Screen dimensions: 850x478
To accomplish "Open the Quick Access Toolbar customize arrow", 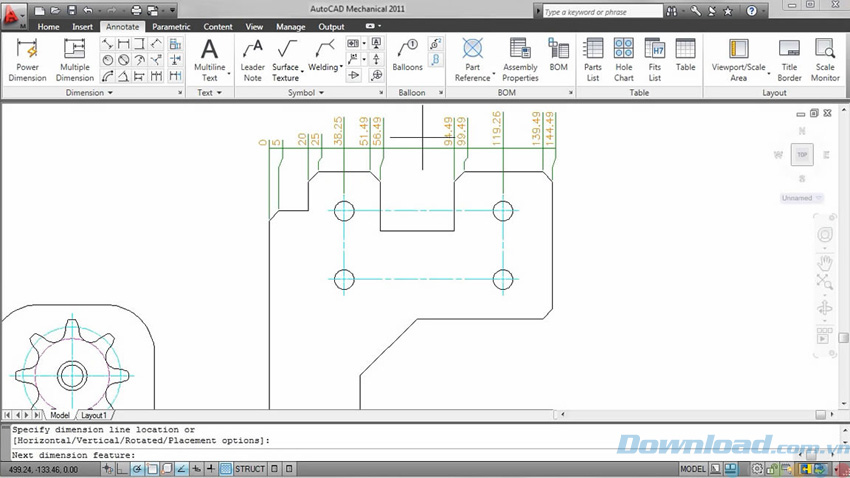I will [x=172, y=10].
